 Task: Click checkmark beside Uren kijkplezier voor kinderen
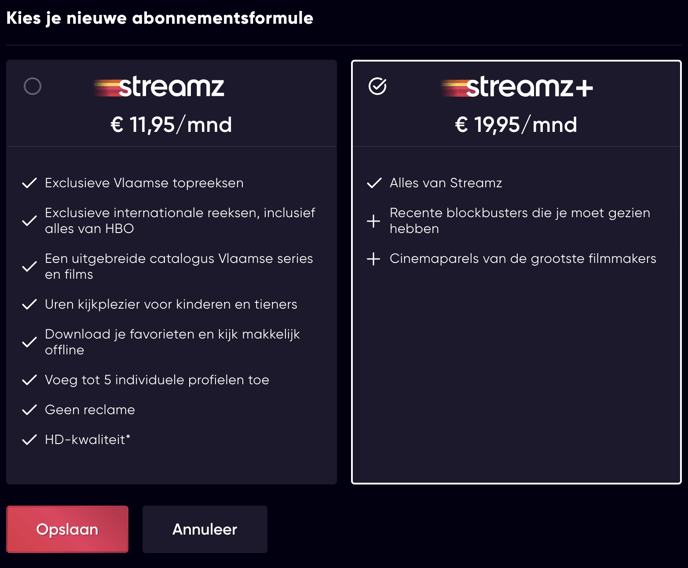(x=29, y=304)
